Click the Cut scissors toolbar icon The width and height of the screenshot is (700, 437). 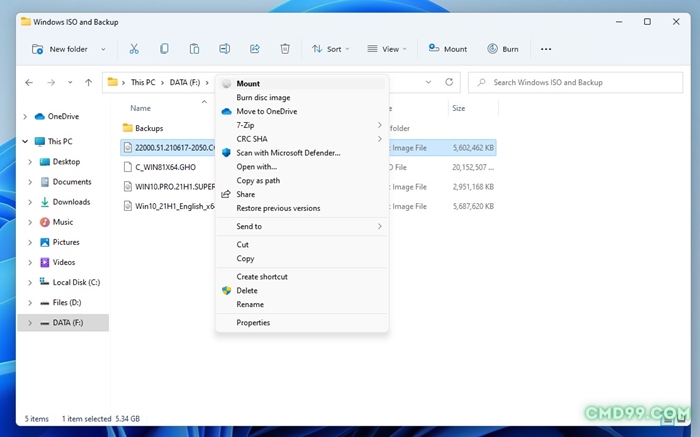click(x=134, y=49)
